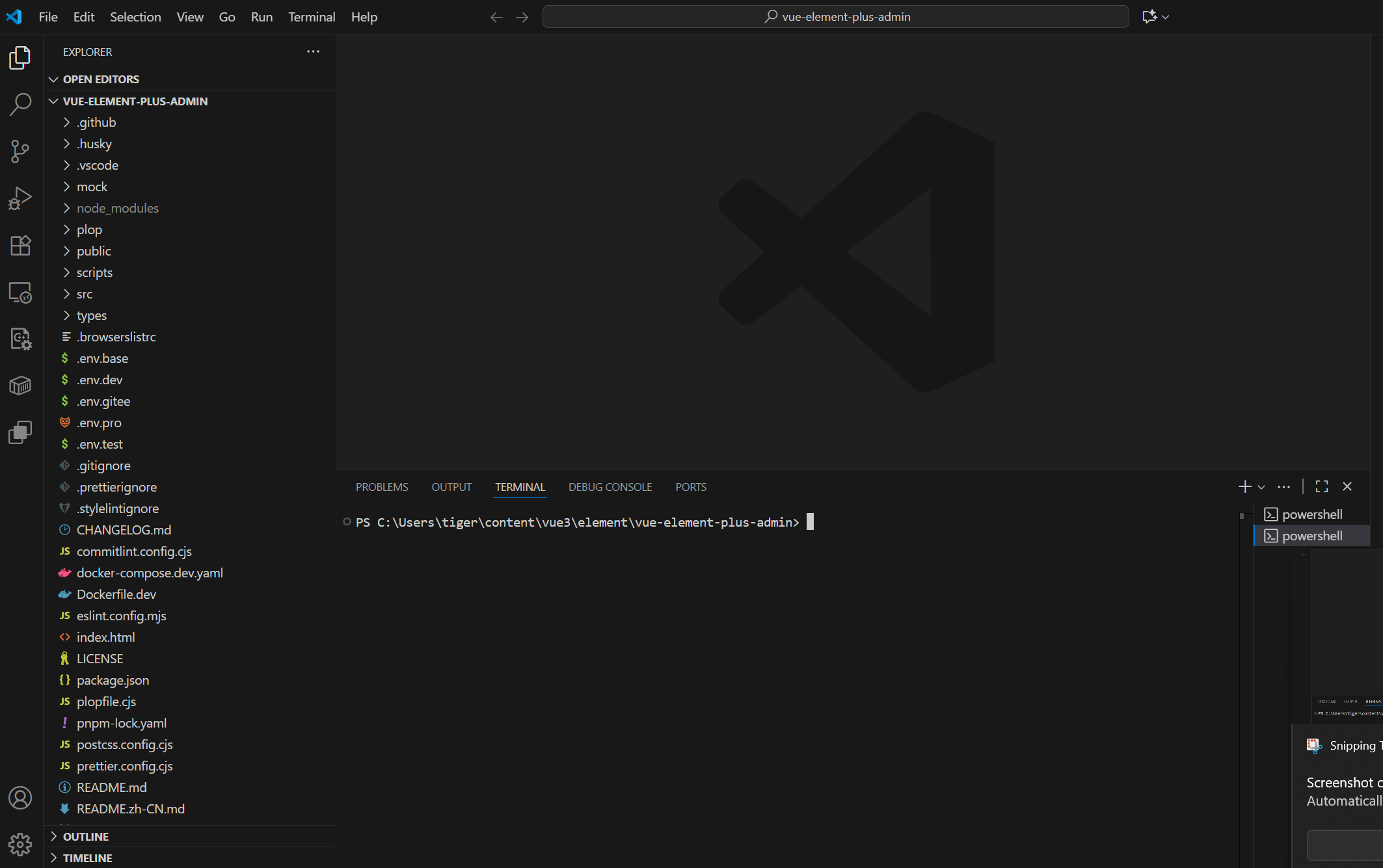Switch to the PORTS tab
Screen dimensions: 1383x868
pyautogui.click(x=691, y=487)
